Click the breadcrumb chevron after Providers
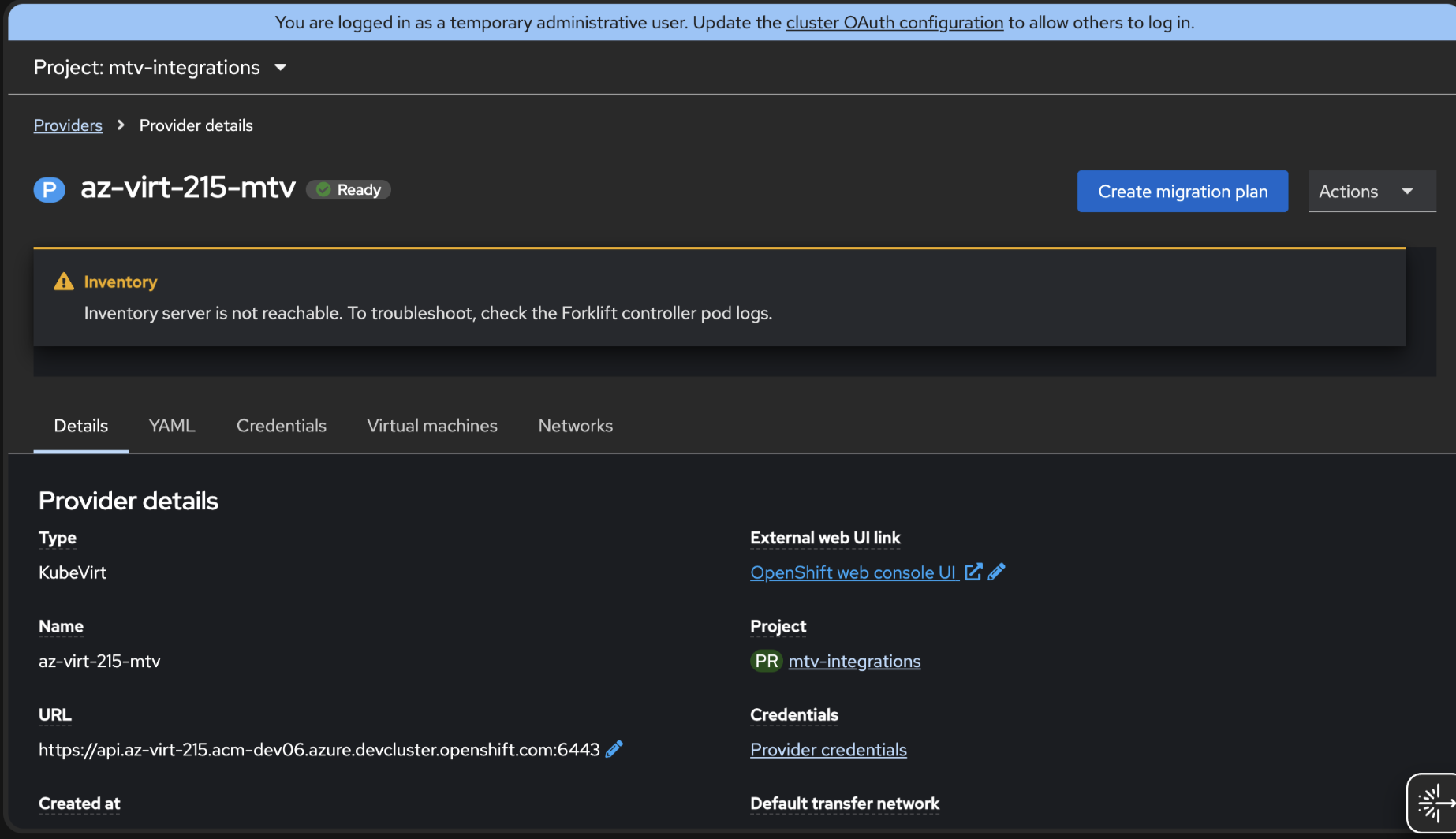The width and height of the screenshot is (1456, 839). (121, 125)
